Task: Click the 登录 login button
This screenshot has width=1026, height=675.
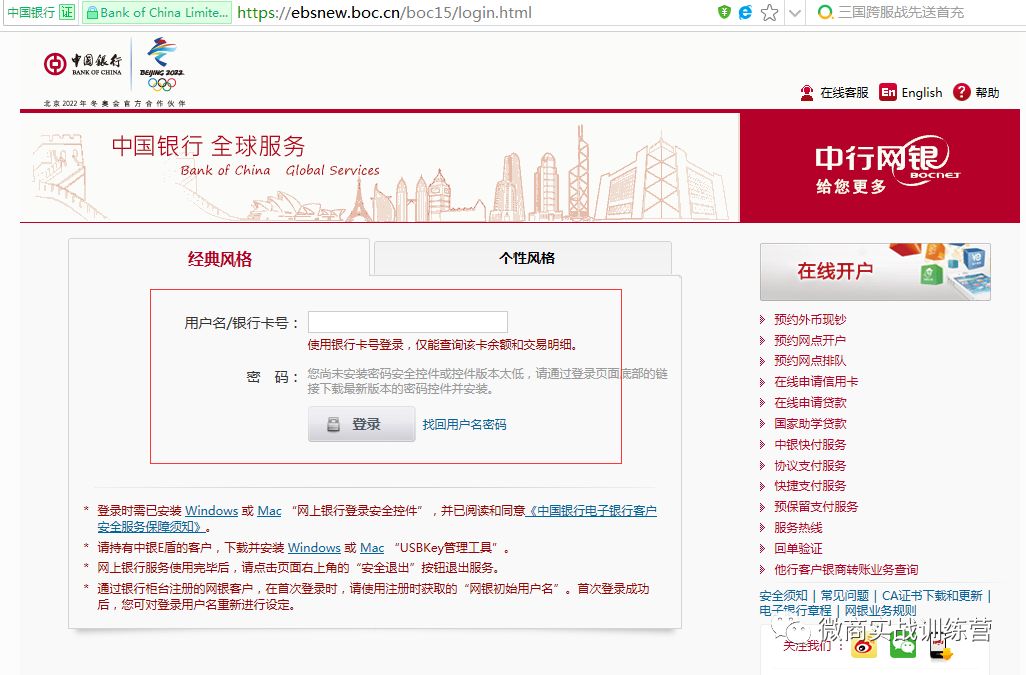Action: pyautogui.click(x=361, y=424)
